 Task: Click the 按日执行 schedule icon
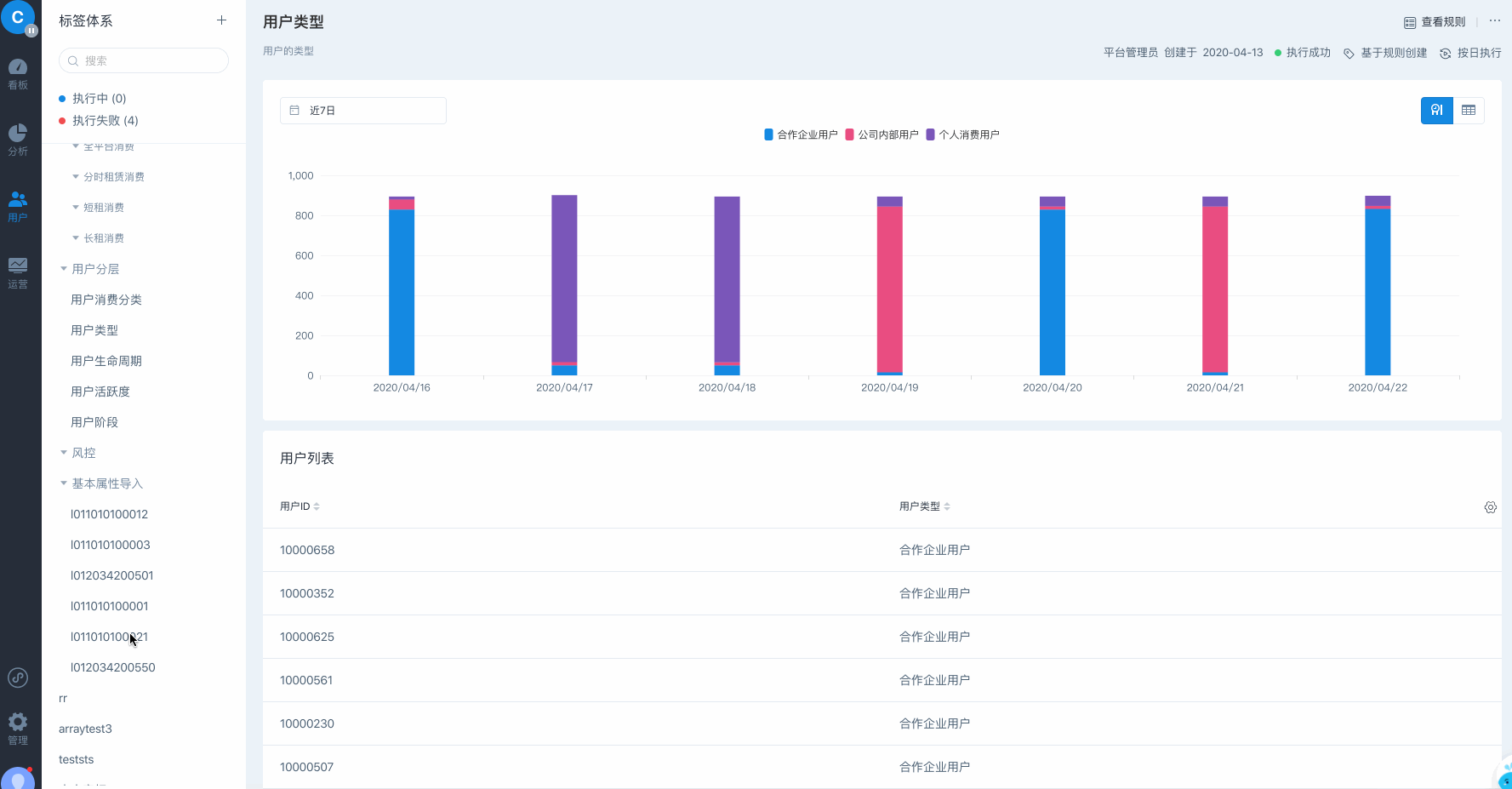(1445, 54)
